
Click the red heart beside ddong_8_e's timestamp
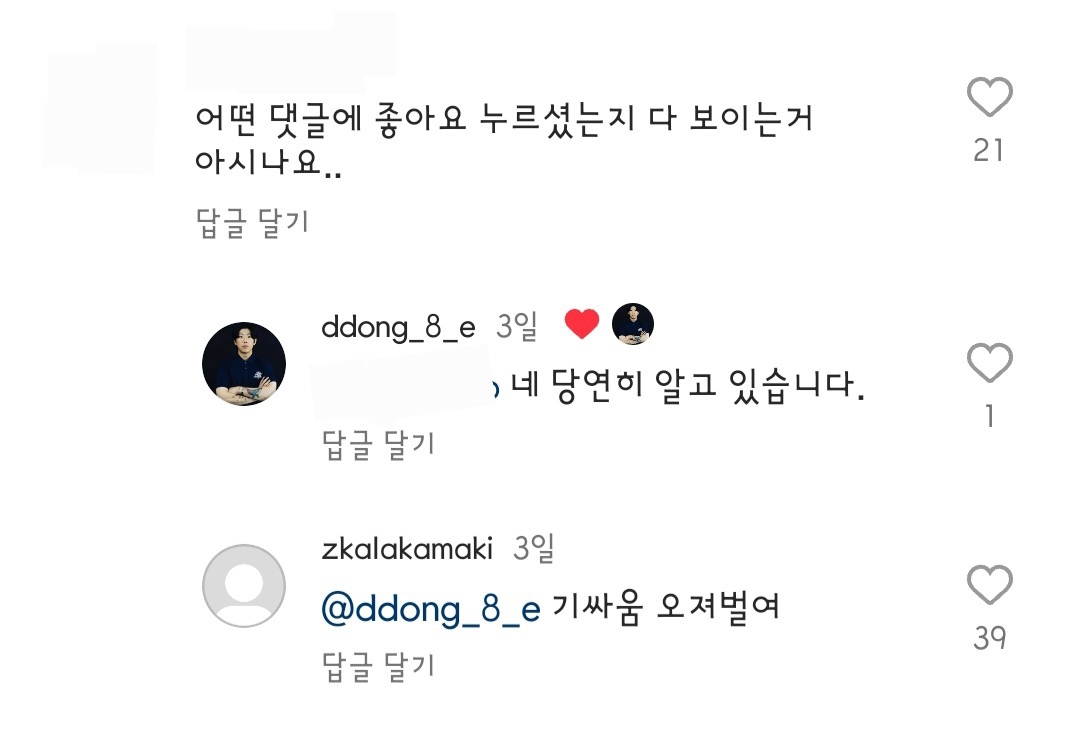[x=582, y=323]
